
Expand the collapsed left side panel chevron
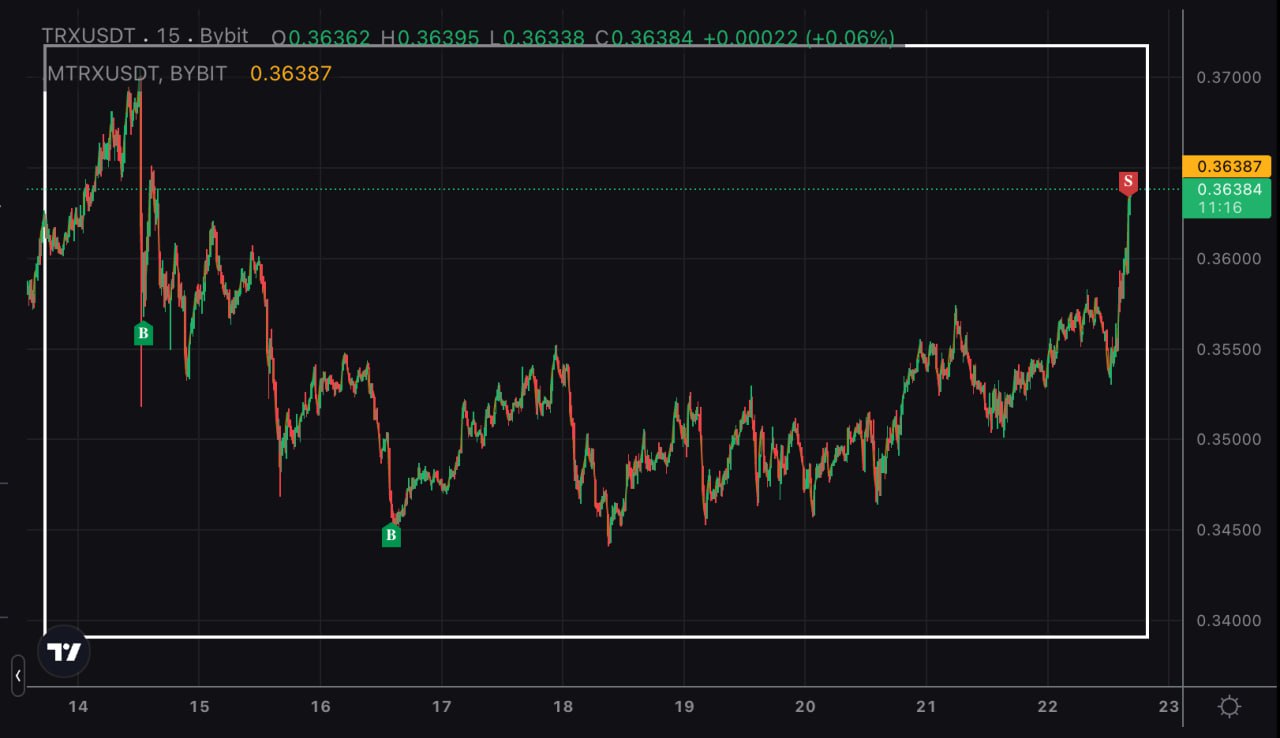(18, 676)
